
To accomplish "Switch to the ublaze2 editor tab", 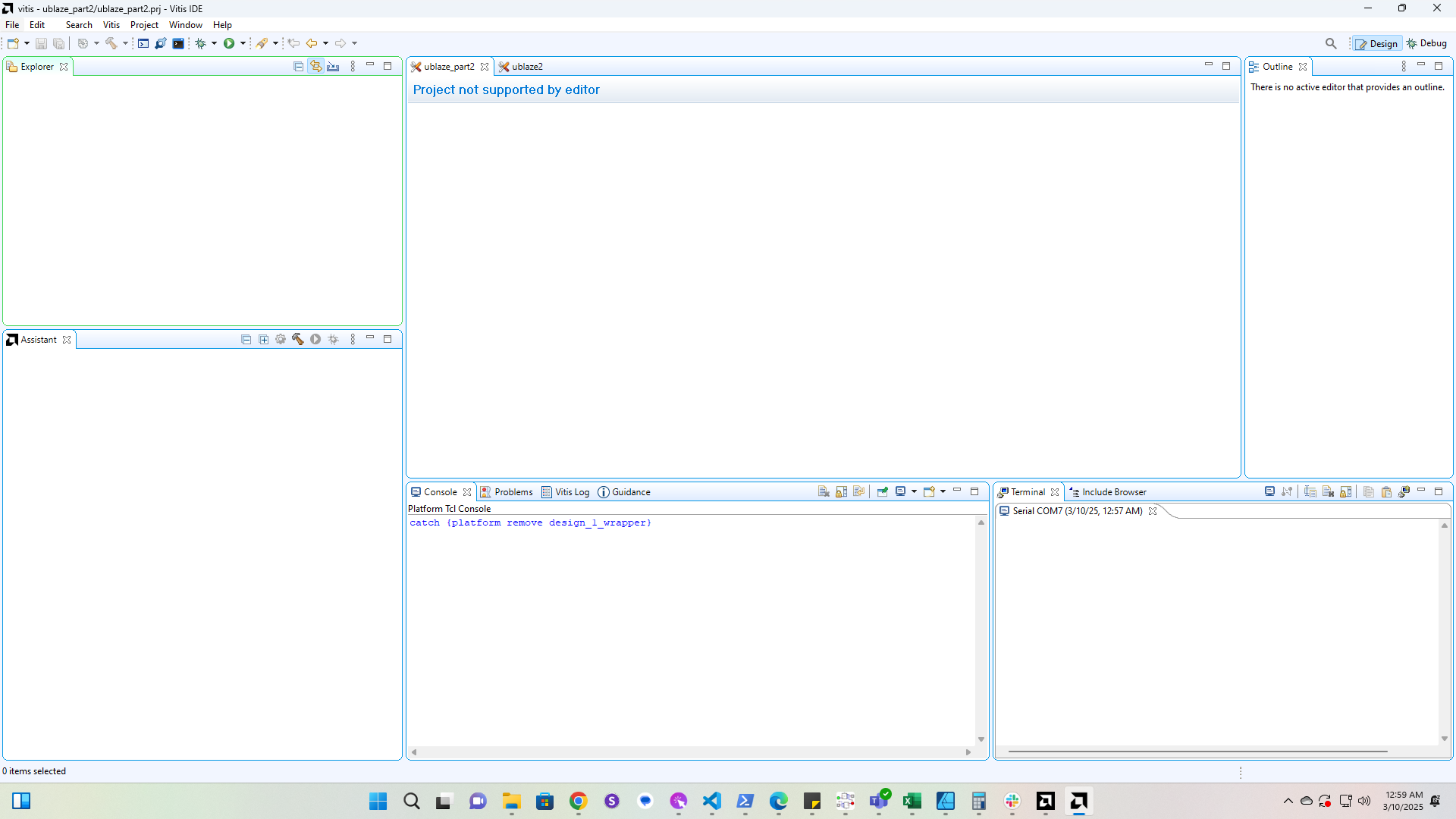I will [526, 67].
